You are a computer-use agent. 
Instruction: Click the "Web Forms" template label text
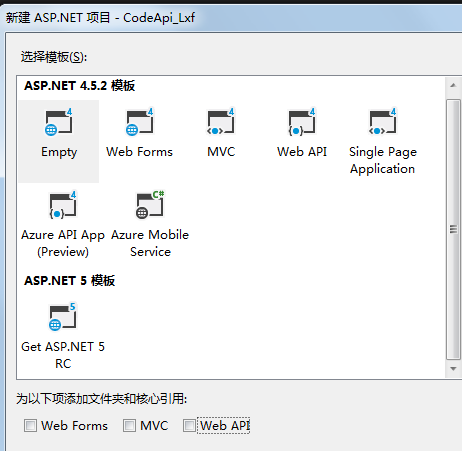click(139, 152)
